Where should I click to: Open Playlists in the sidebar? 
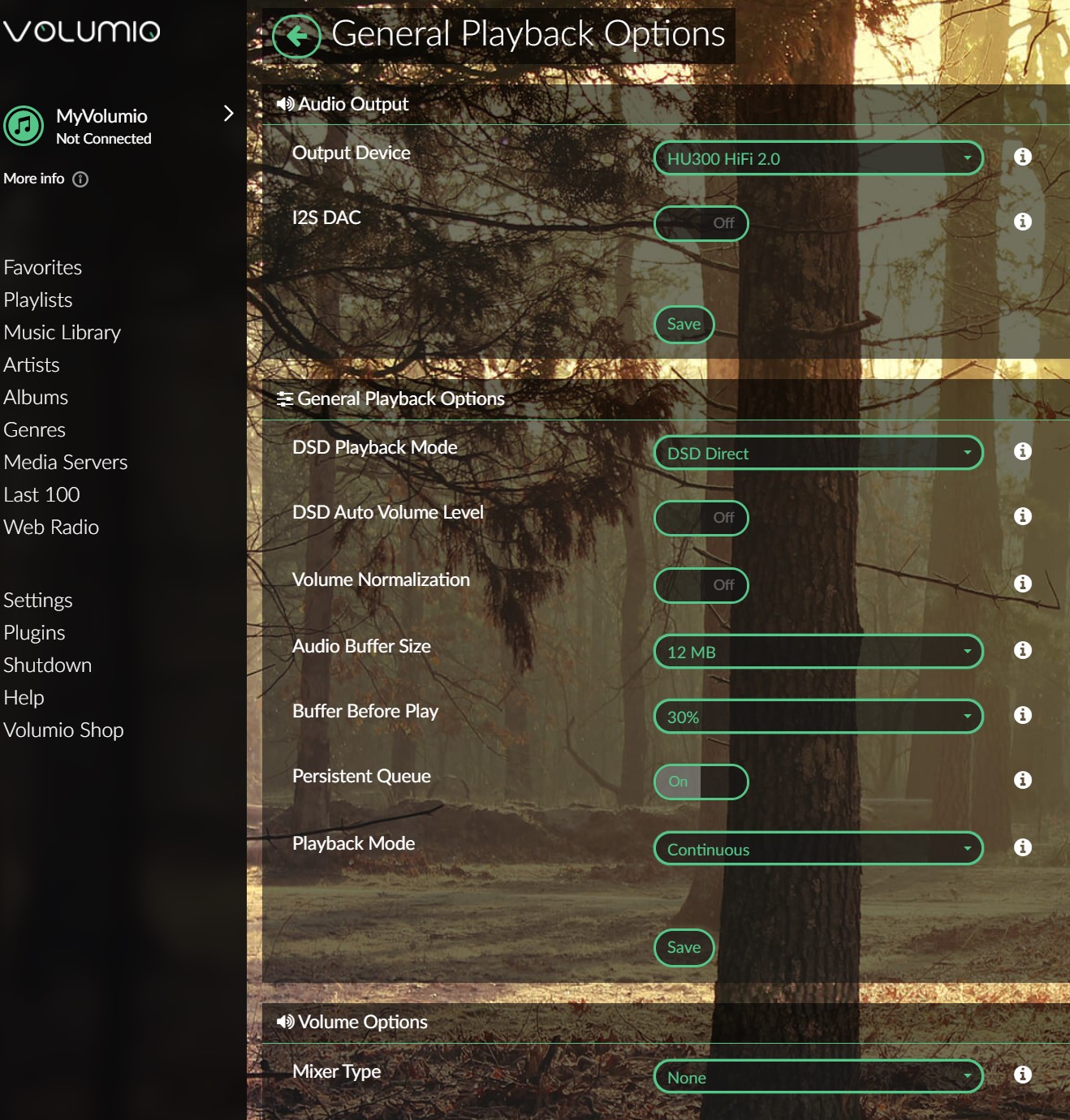pos(38,299)
